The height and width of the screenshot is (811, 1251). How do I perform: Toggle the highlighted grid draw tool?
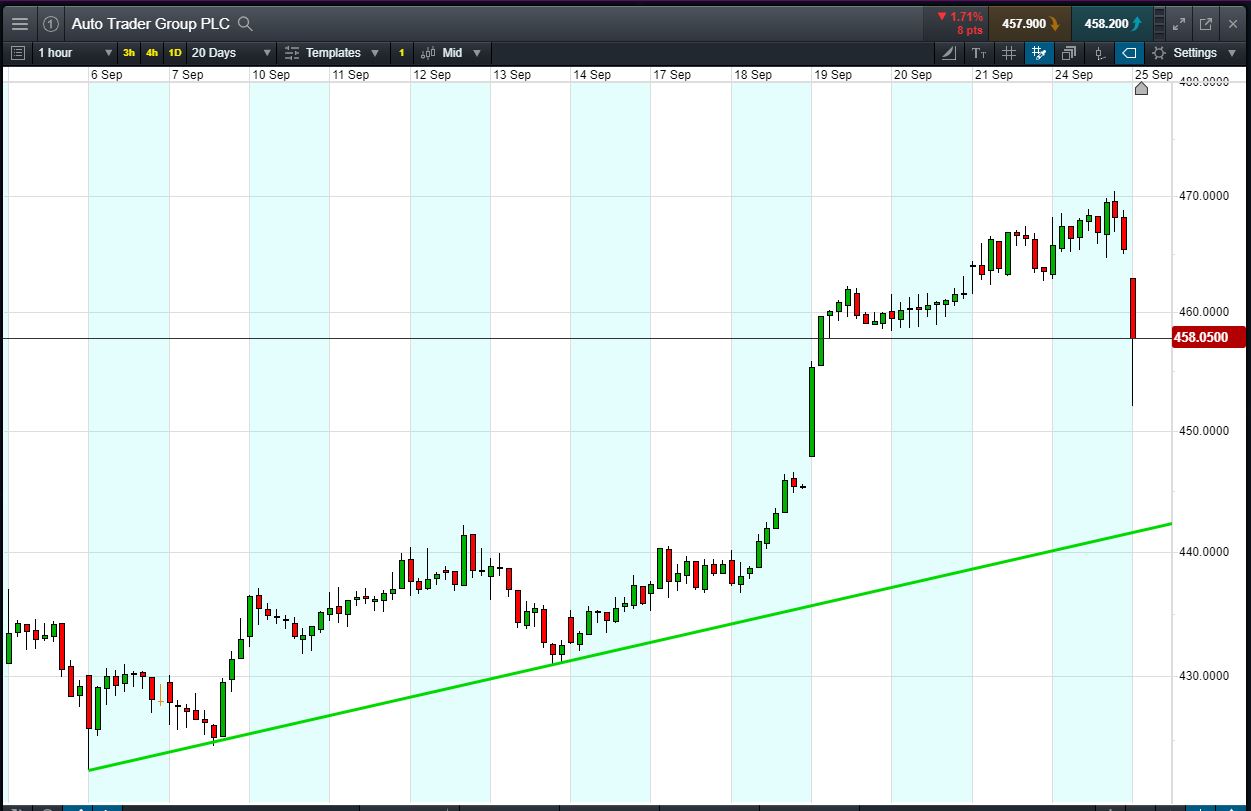click(x=1039, y=52)
